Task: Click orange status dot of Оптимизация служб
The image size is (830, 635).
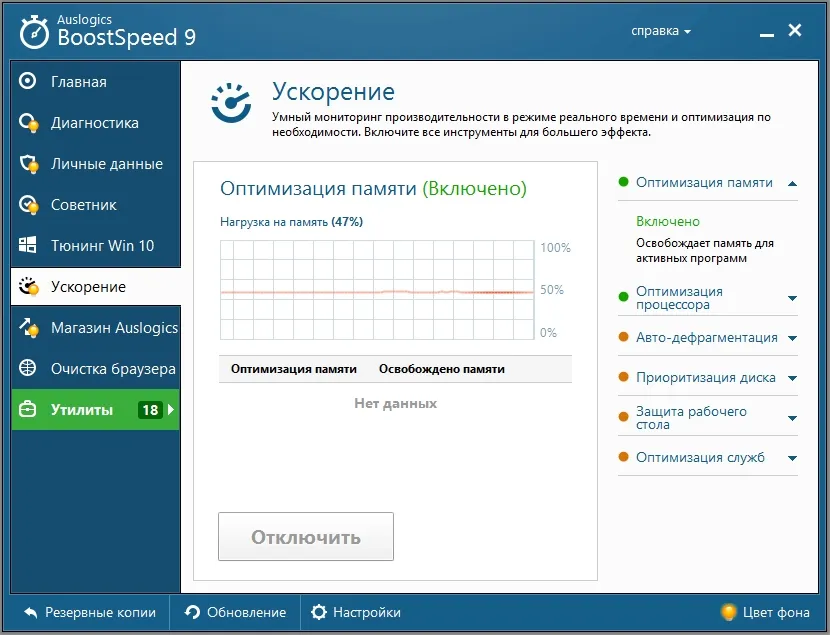Action: tap(624, 457)
